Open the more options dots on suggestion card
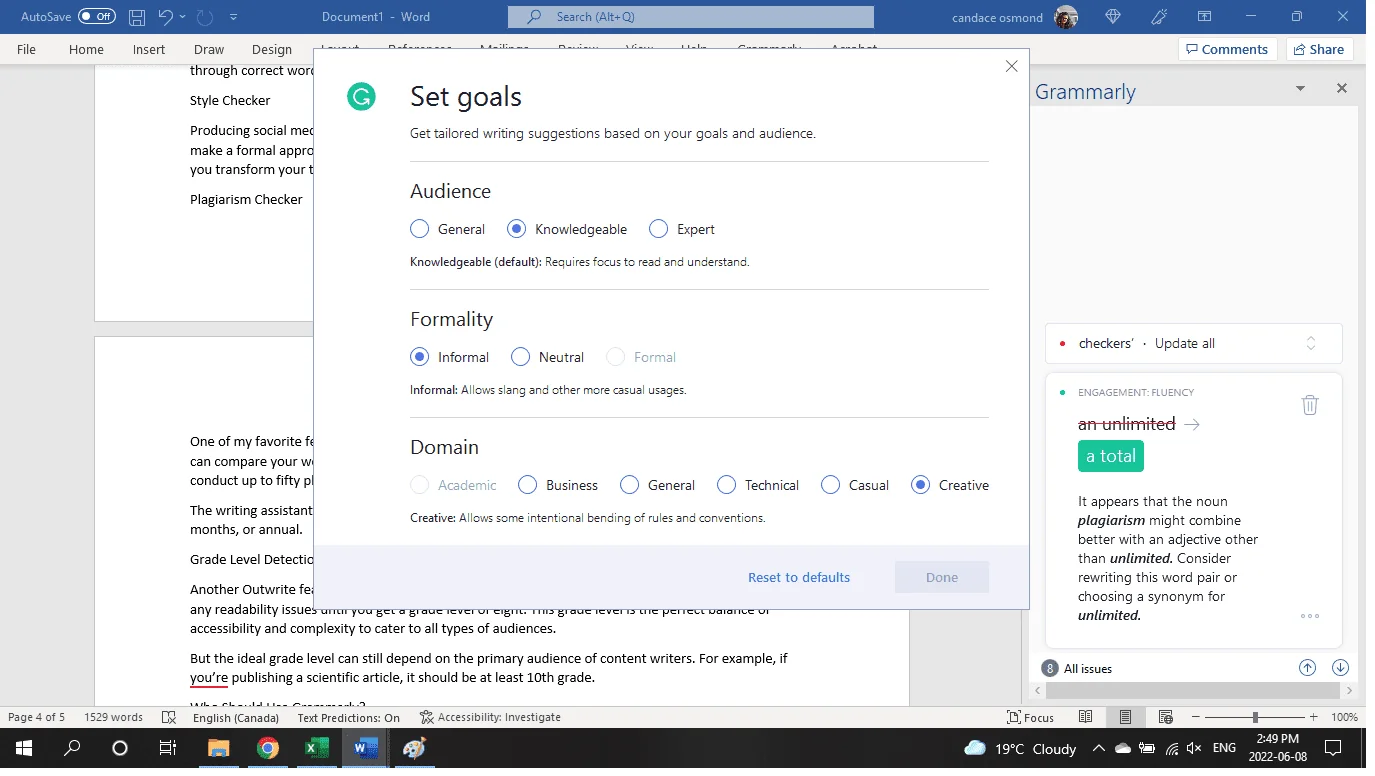 point(1310,616)
